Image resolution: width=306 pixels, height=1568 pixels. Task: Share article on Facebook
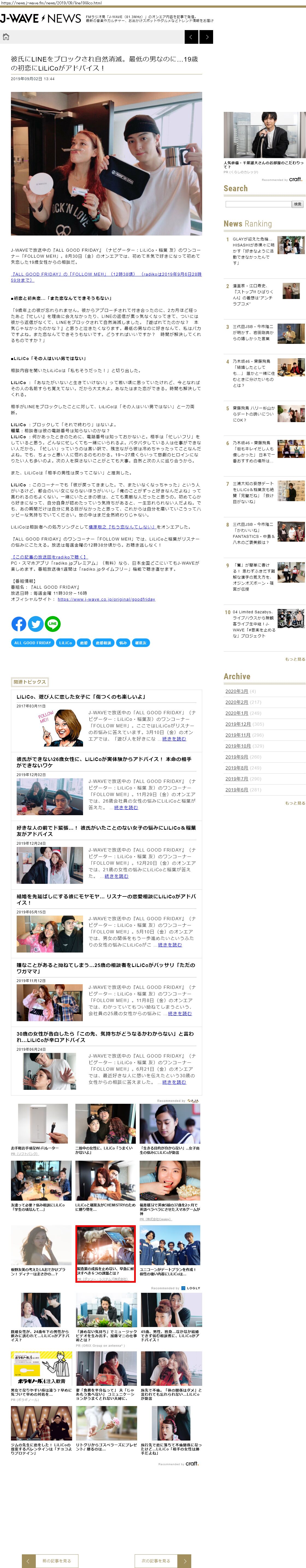click(x=19, y=624)
